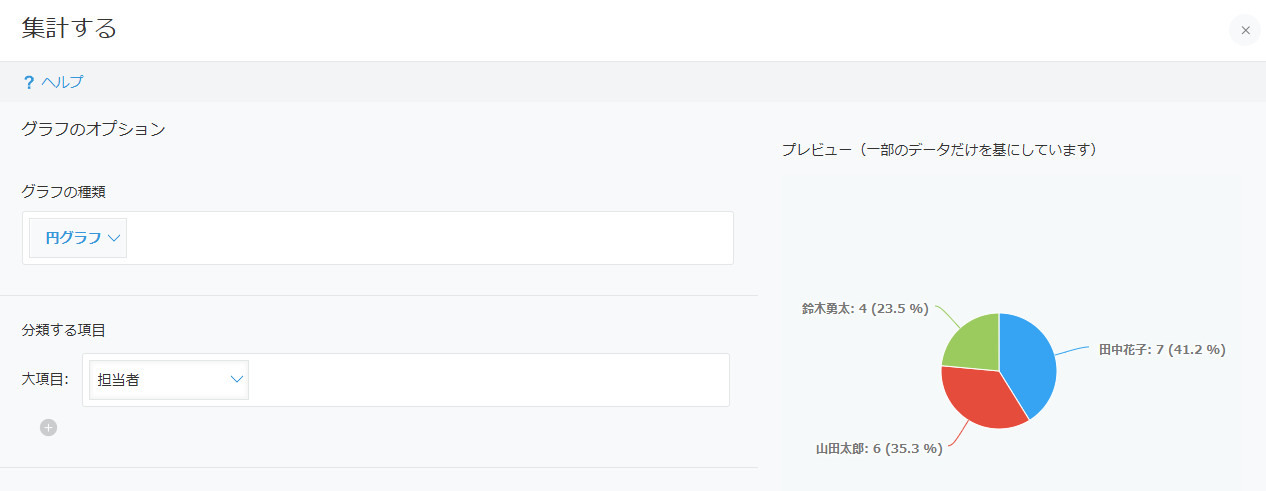
Task: Open the ヘルプ link
Action: 62,82
